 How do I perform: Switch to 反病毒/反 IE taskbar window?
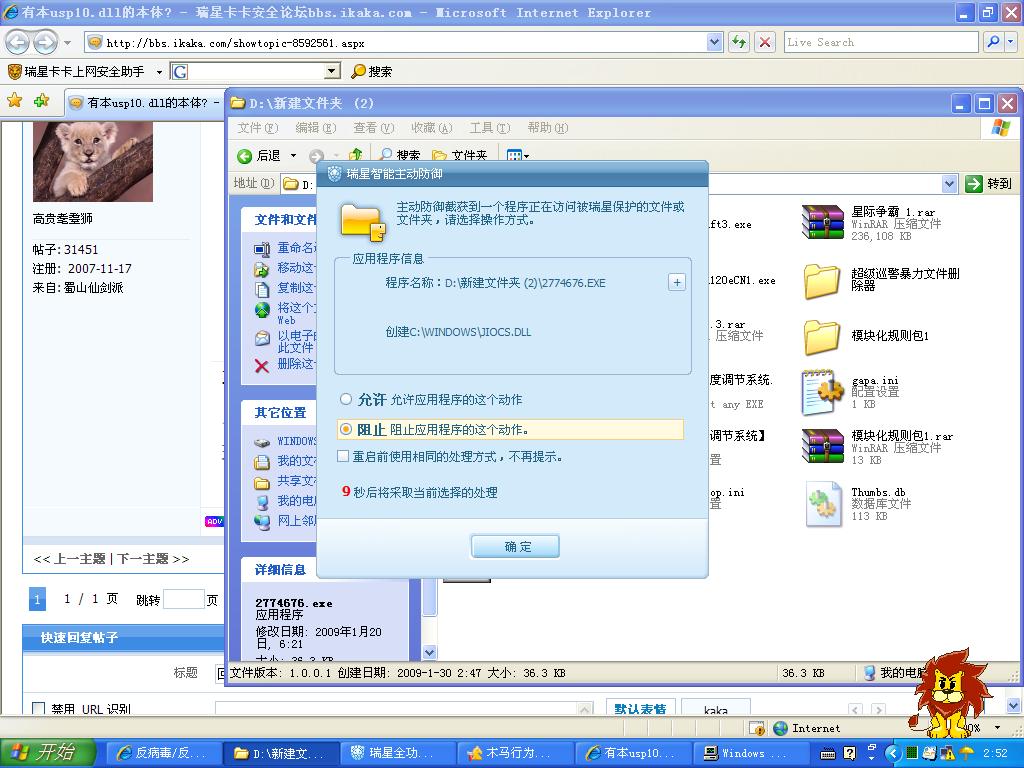(x=163, y=753)
